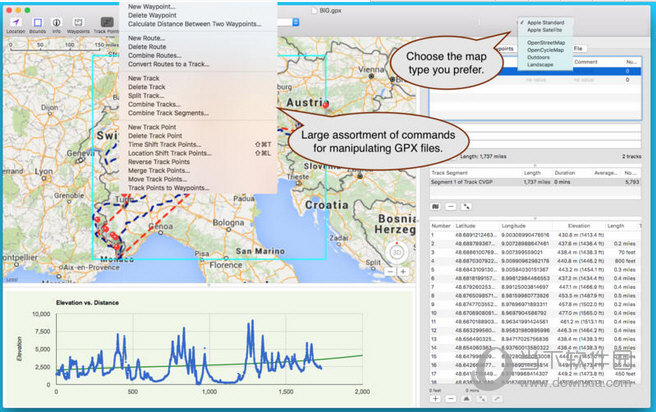Select Reverse Track Points menu item
This screenshot has width=656, height=412.
(159, 162)
